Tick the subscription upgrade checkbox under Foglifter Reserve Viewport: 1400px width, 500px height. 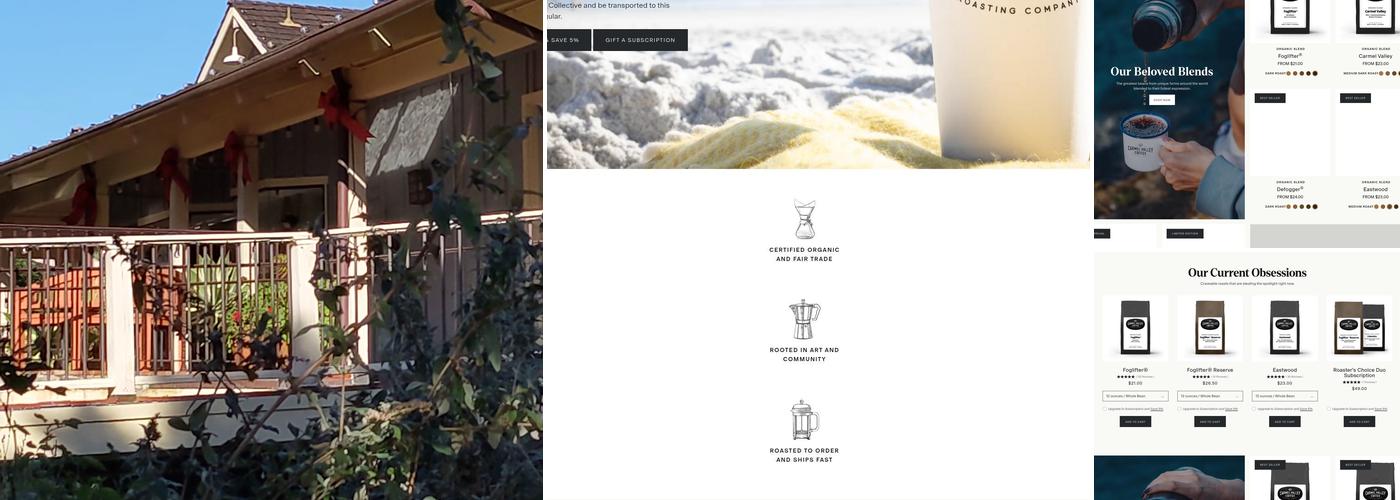pyautogui.click(x=1180, y=409)
